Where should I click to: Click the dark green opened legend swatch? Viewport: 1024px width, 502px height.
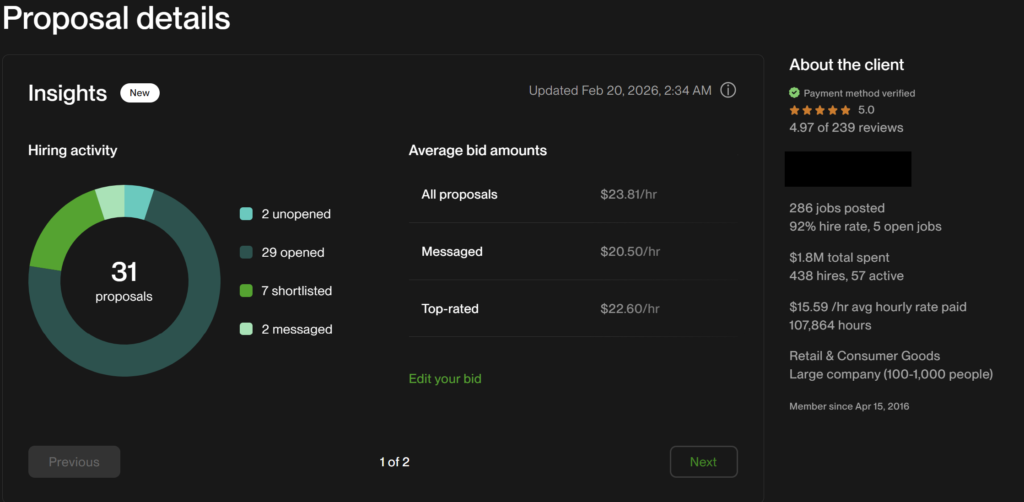tap(246, 253)
